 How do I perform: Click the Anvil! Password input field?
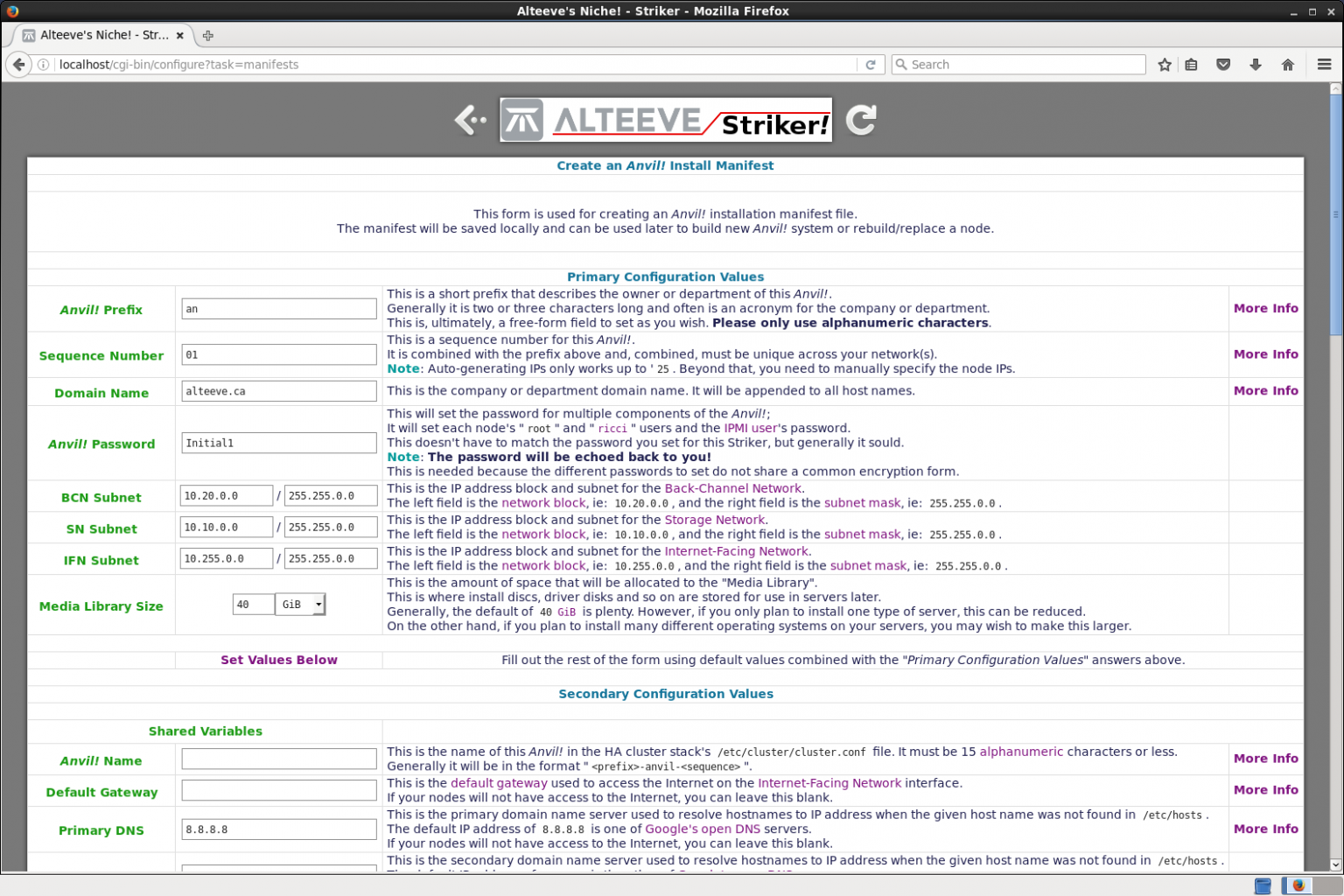click(x=278, y=443)
